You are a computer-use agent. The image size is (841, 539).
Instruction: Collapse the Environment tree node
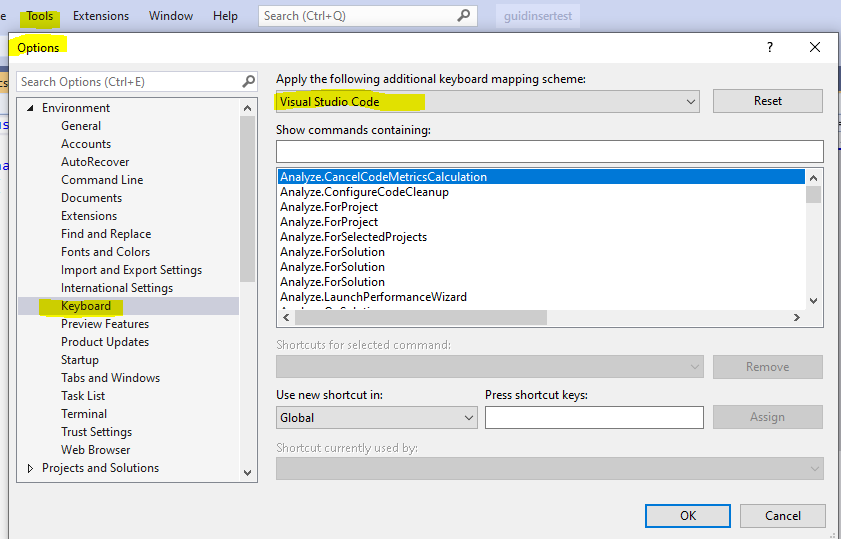31,108
